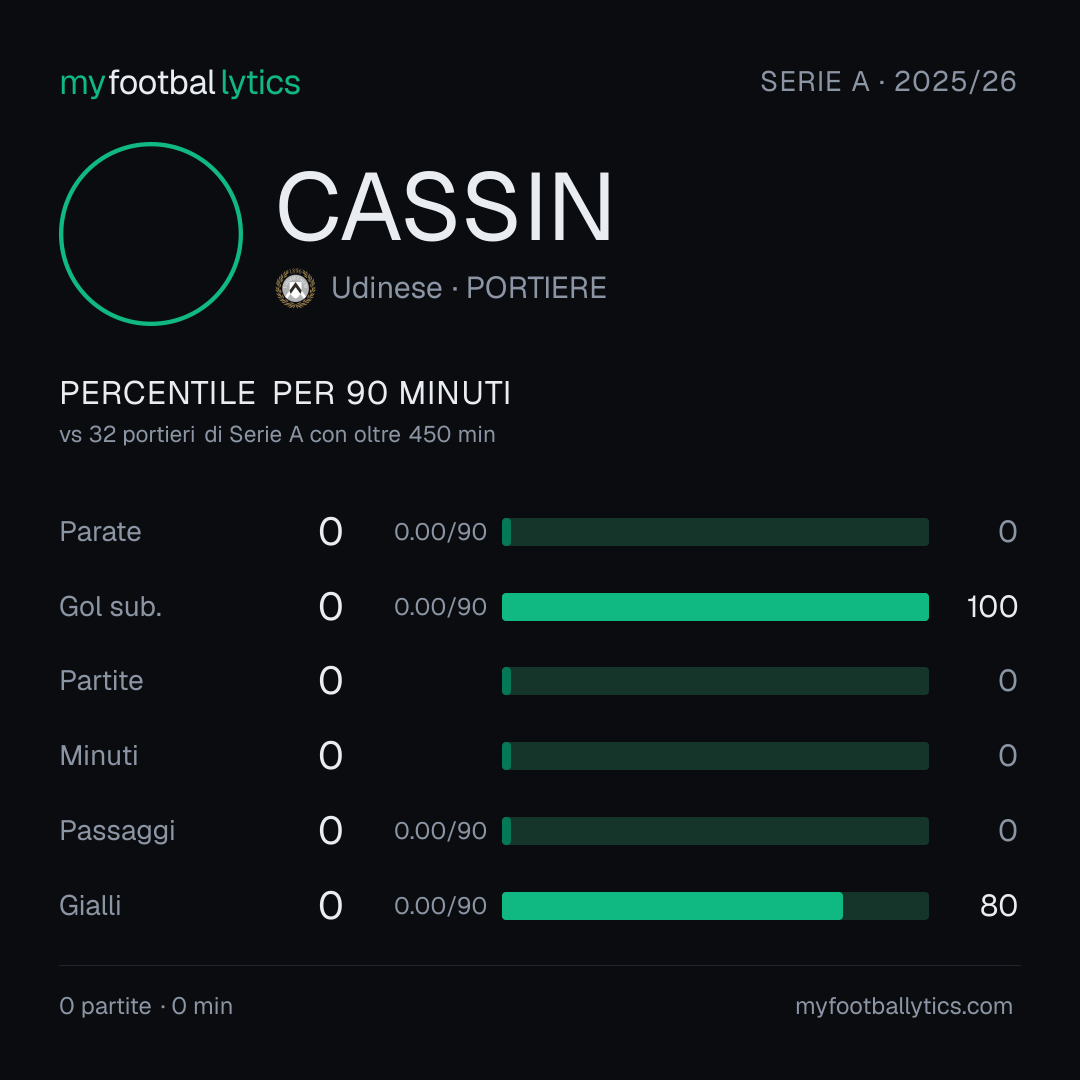Select the PERCENTILE PER 90 MINUTI heading
The image size is (1080, 1080).
[x=285, y=393]
